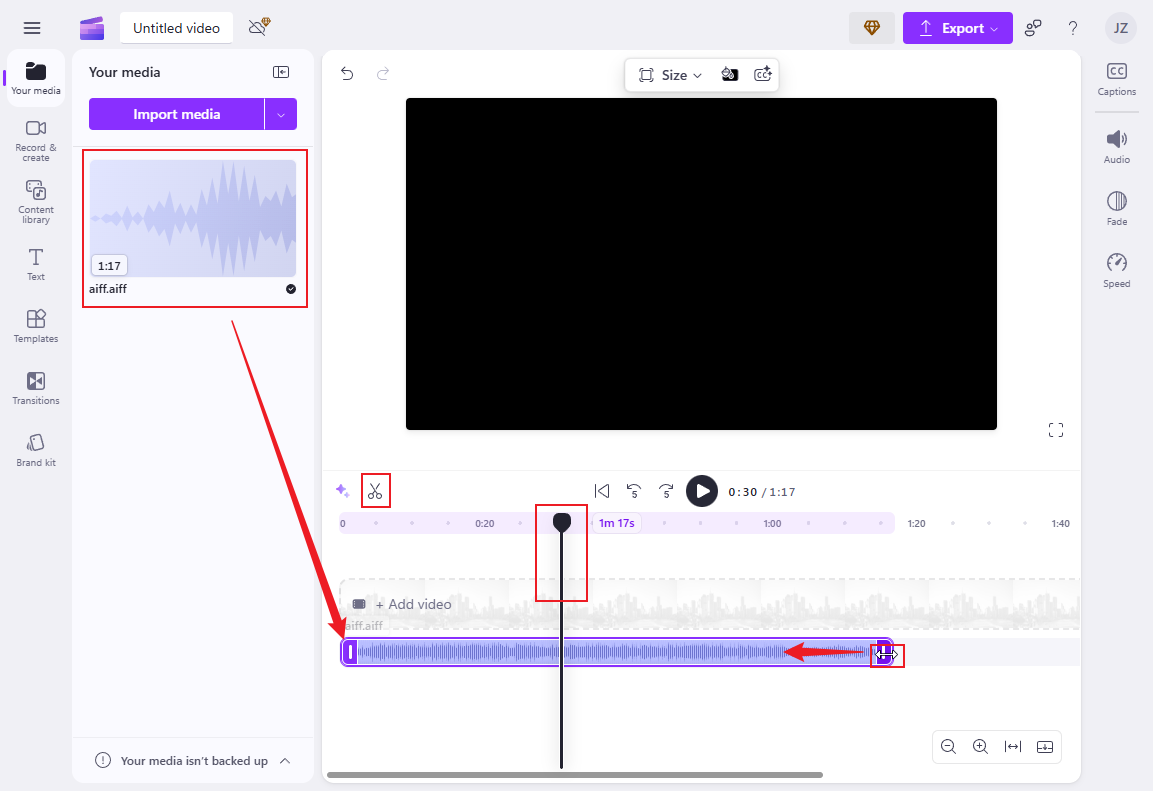Click the Undo arrow
Image resolution: width=1153 pixels, height=791 pixels.
(347, 74)
